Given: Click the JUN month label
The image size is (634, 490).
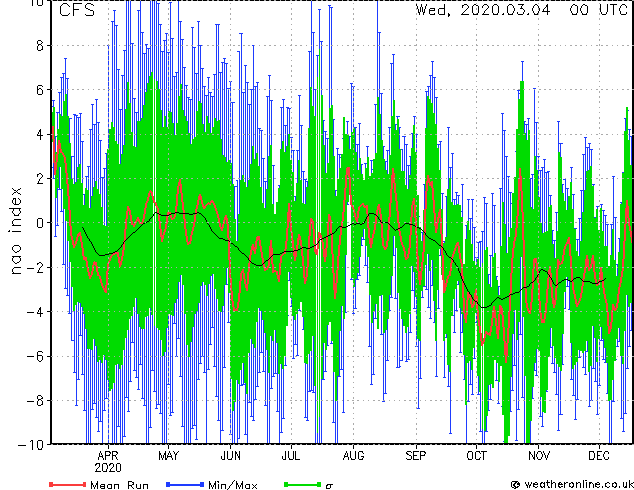Looking at the screenshot, I should tap(230, 456).
